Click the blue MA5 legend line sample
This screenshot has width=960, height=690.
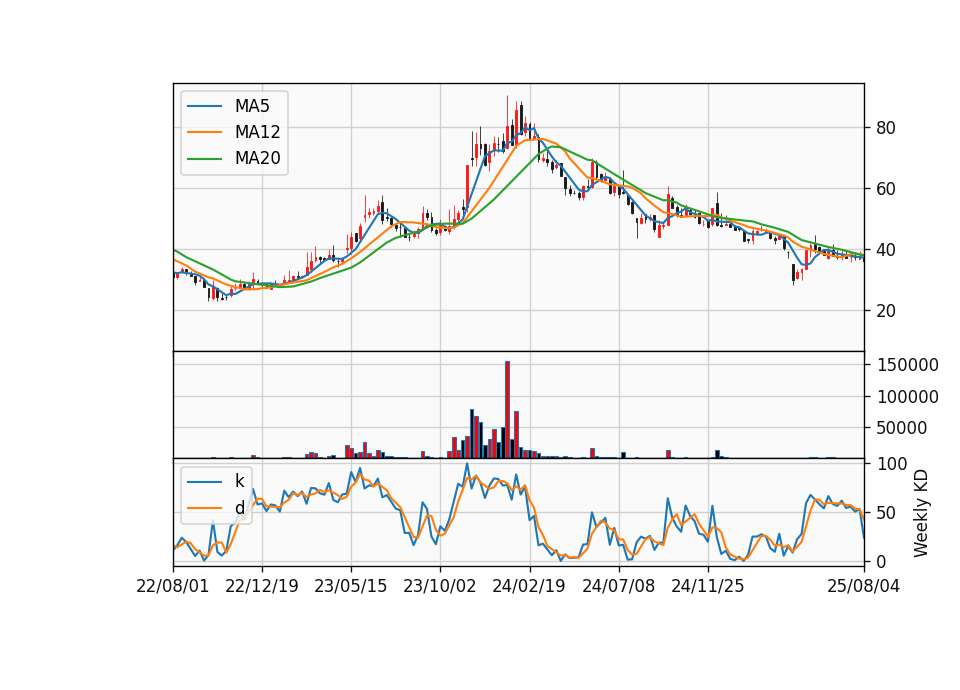[204, 106]
